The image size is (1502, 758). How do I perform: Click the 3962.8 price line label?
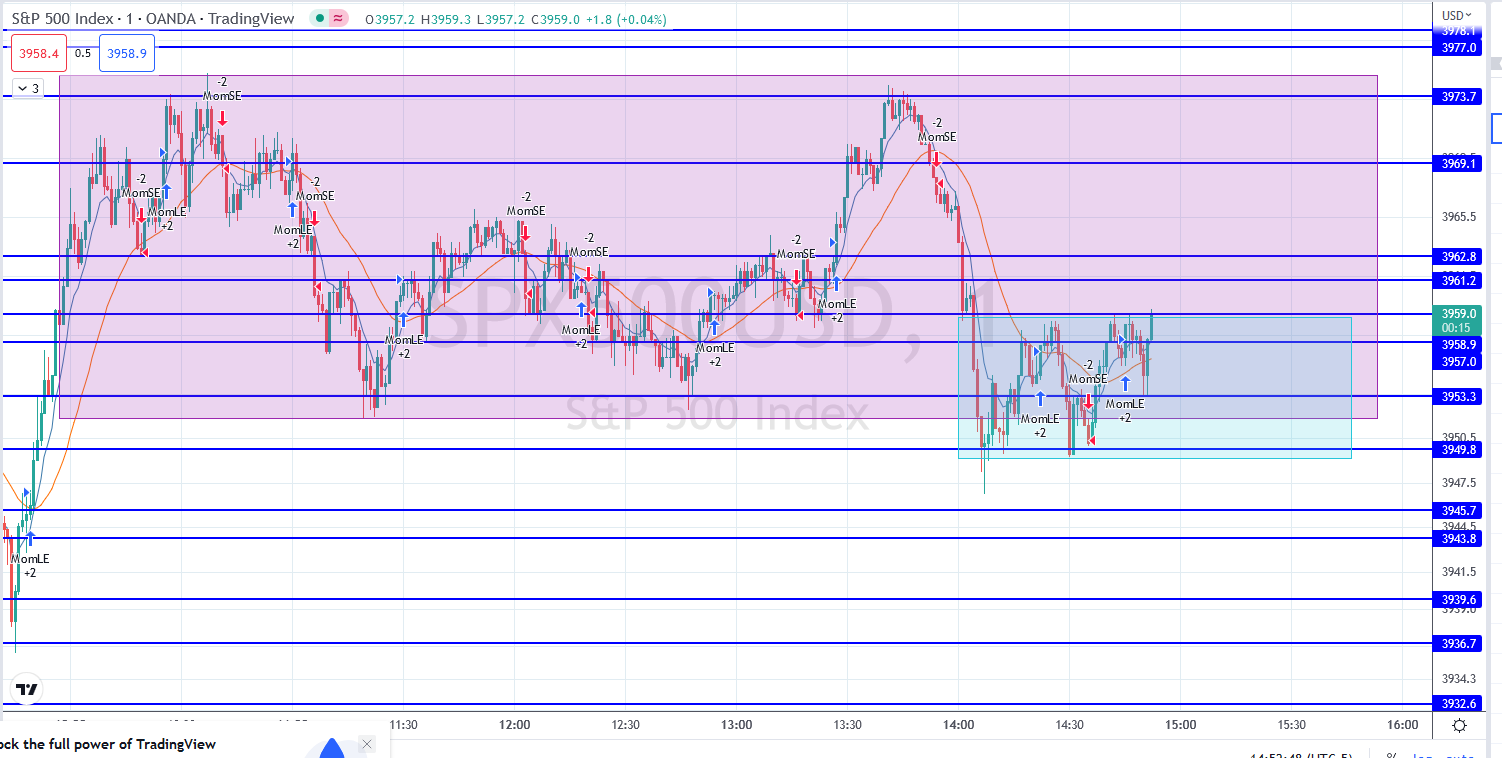tap(1460, 256)
